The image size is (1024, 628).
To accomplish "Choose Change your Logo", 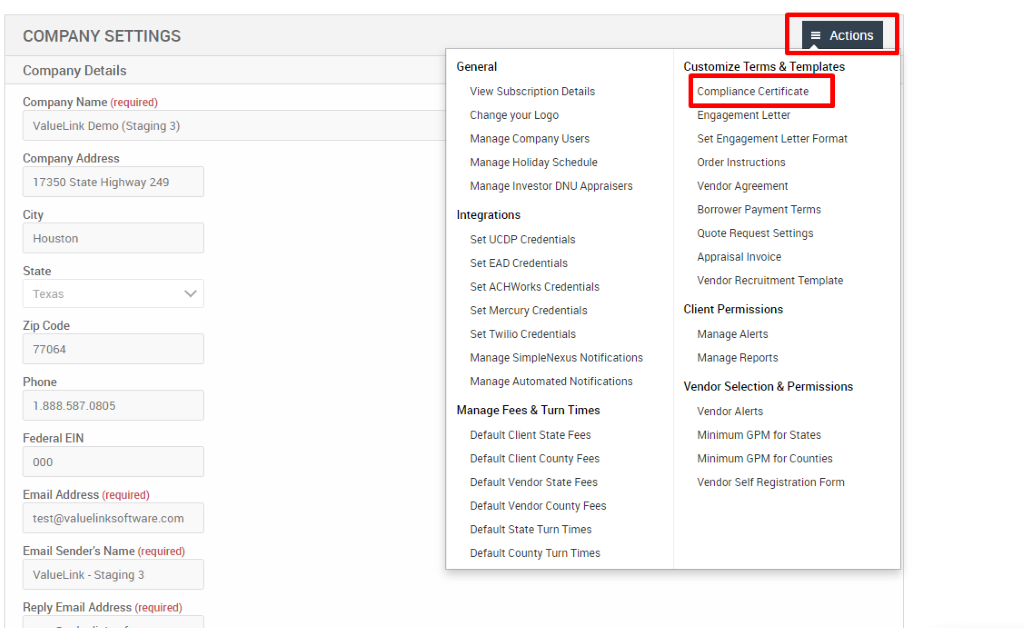I will pyautogui.click(x=514, y=115).
